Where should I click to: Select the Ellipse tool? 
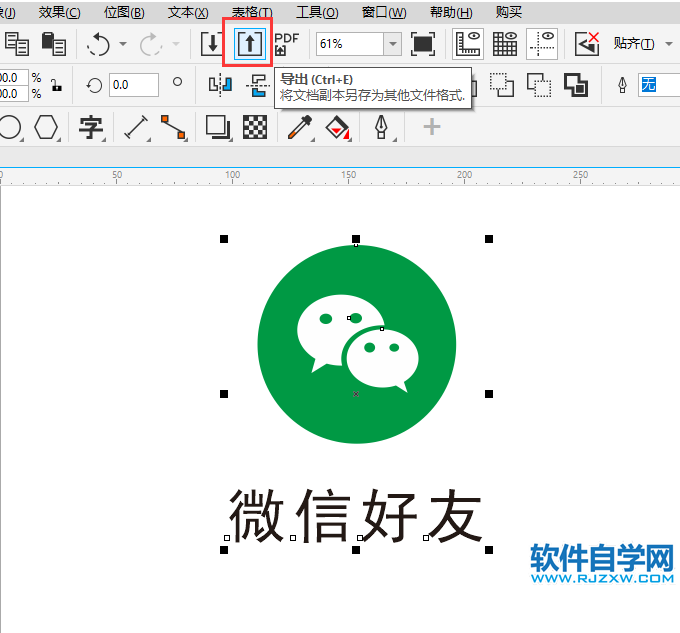coord(10,127)
